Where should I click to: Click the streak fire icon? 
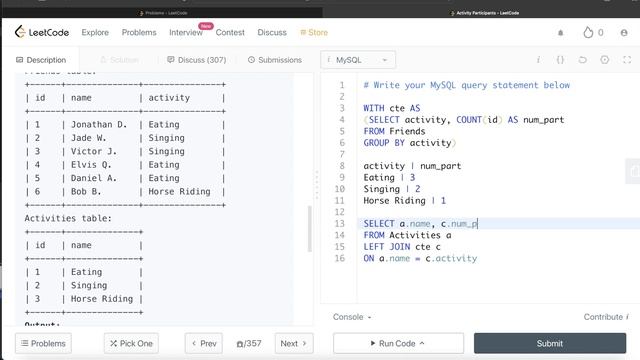[x=588, y=32]
